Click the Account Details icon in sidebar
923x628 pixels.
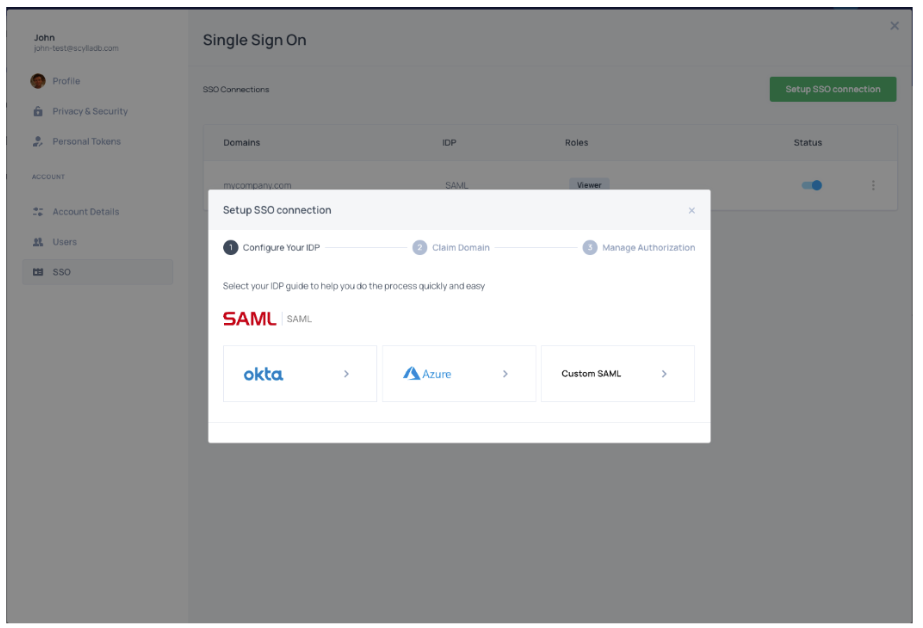38,212
